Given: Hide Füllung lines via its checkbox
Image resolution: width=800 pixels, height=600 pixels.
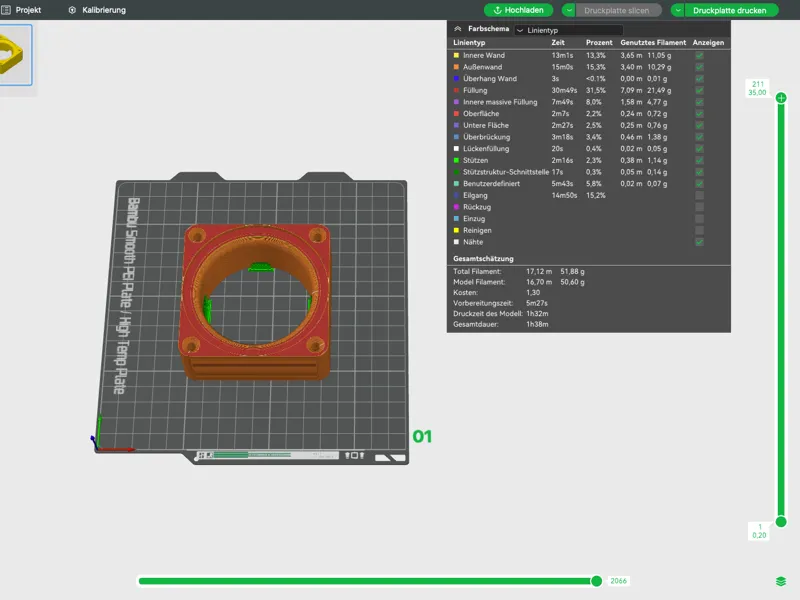Looking at the screenshot, I should click(699, 90).
